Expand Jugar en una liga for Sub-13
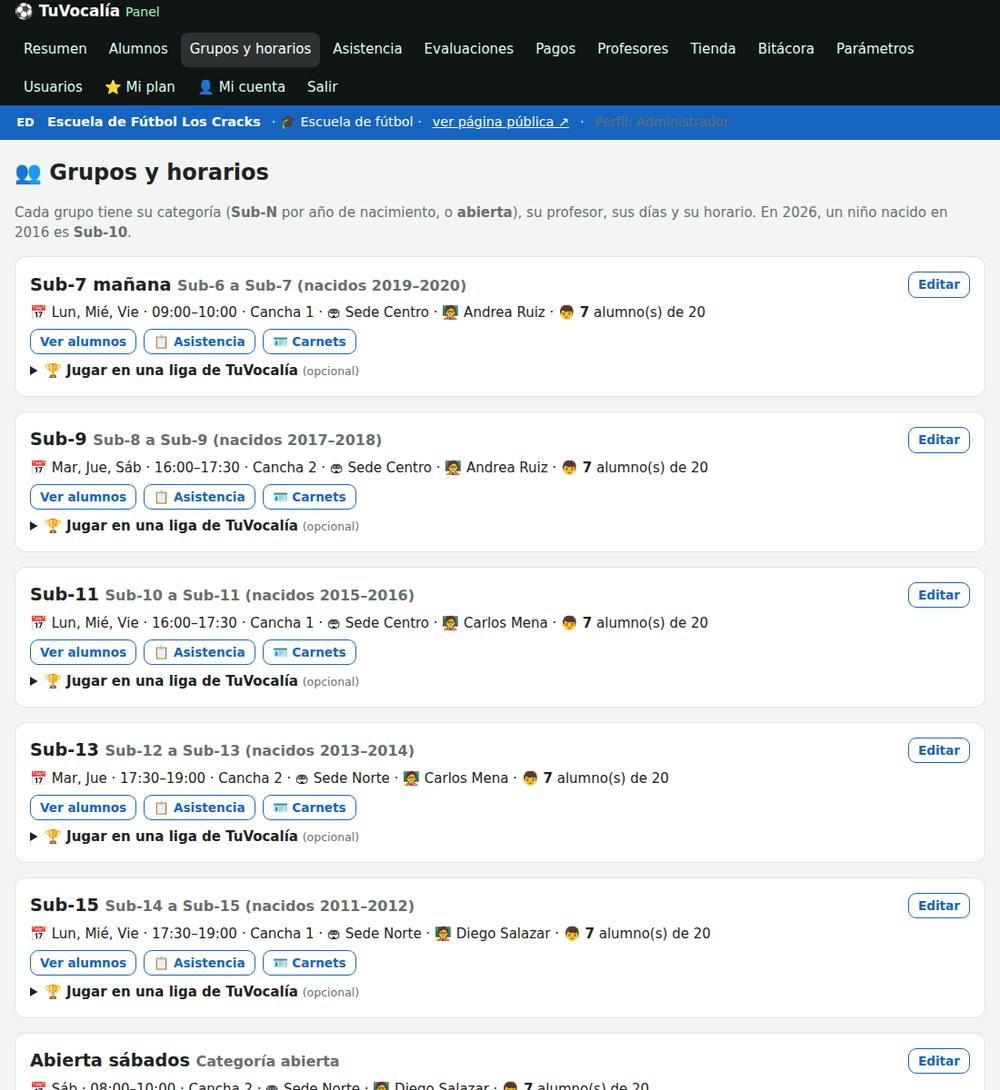The image size is (1000, 1090). [195, 836]
